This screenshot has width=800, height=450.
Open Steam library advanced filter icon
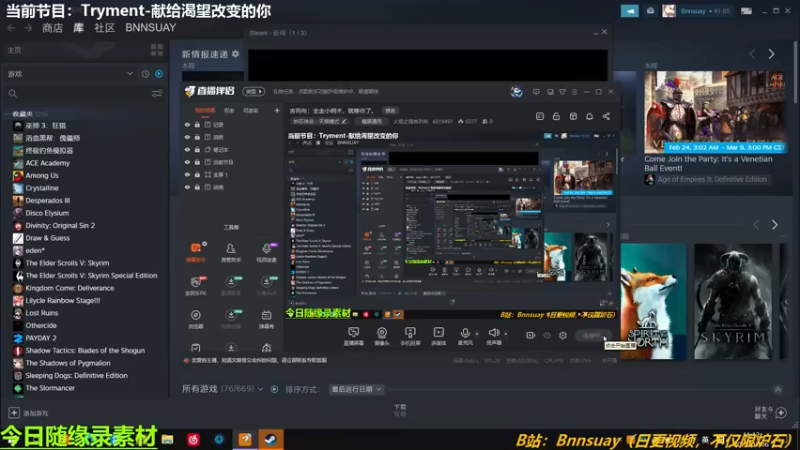tap(157, 94)
